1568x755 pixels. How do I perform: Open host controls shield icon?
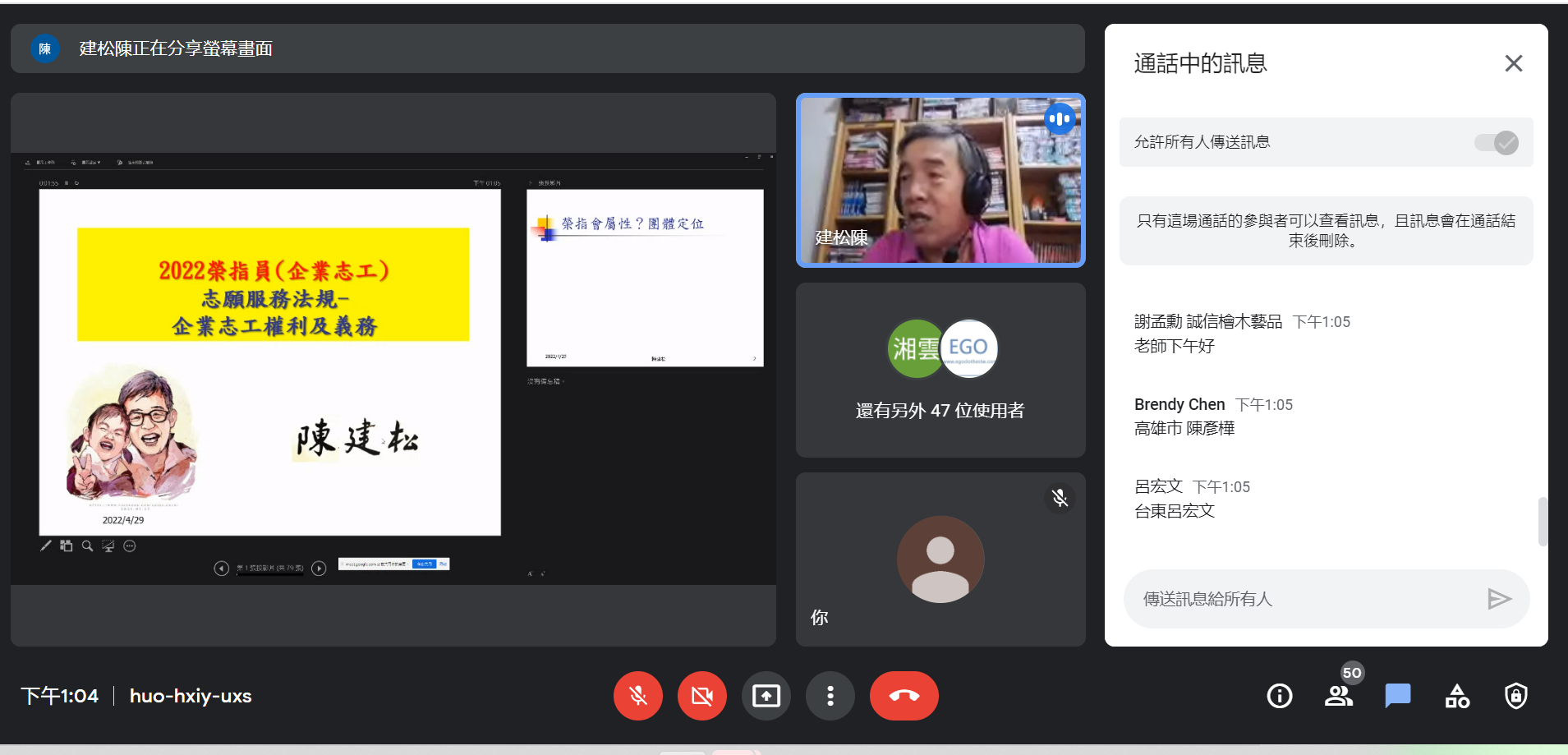pyautogui.click(x=1515, y=696)
